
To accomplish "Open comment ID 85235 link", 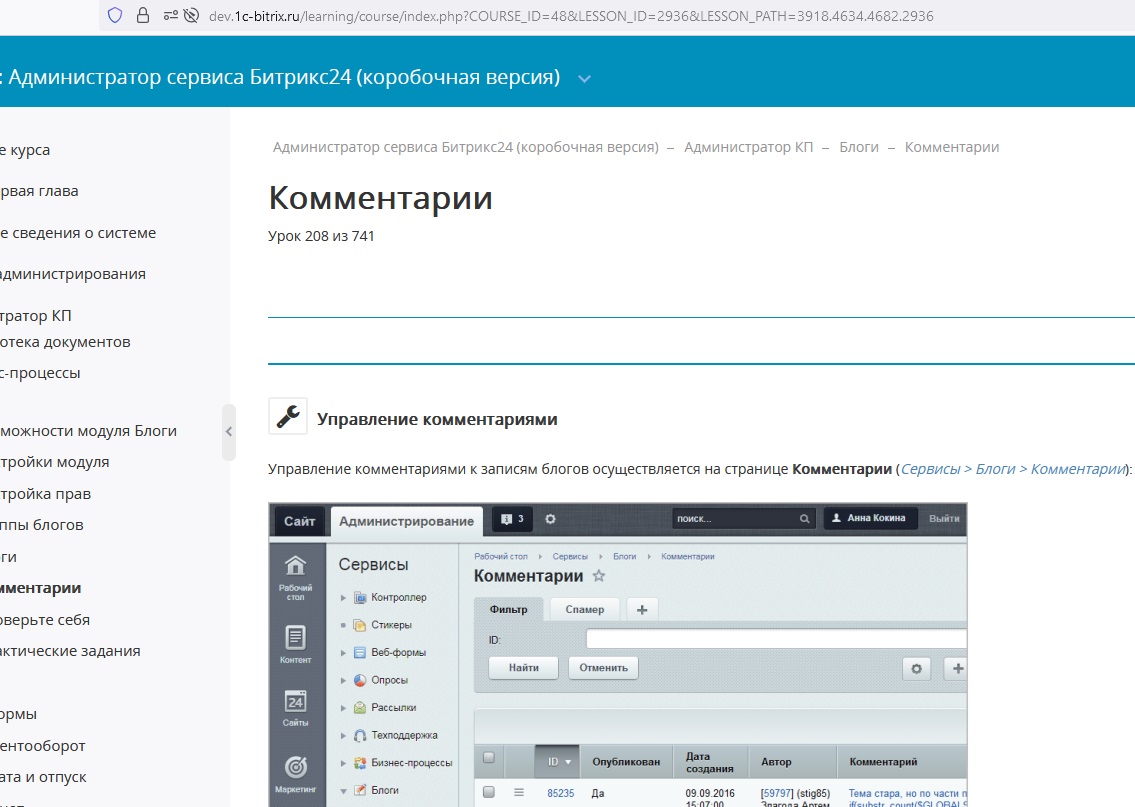I will coord(560,793).
